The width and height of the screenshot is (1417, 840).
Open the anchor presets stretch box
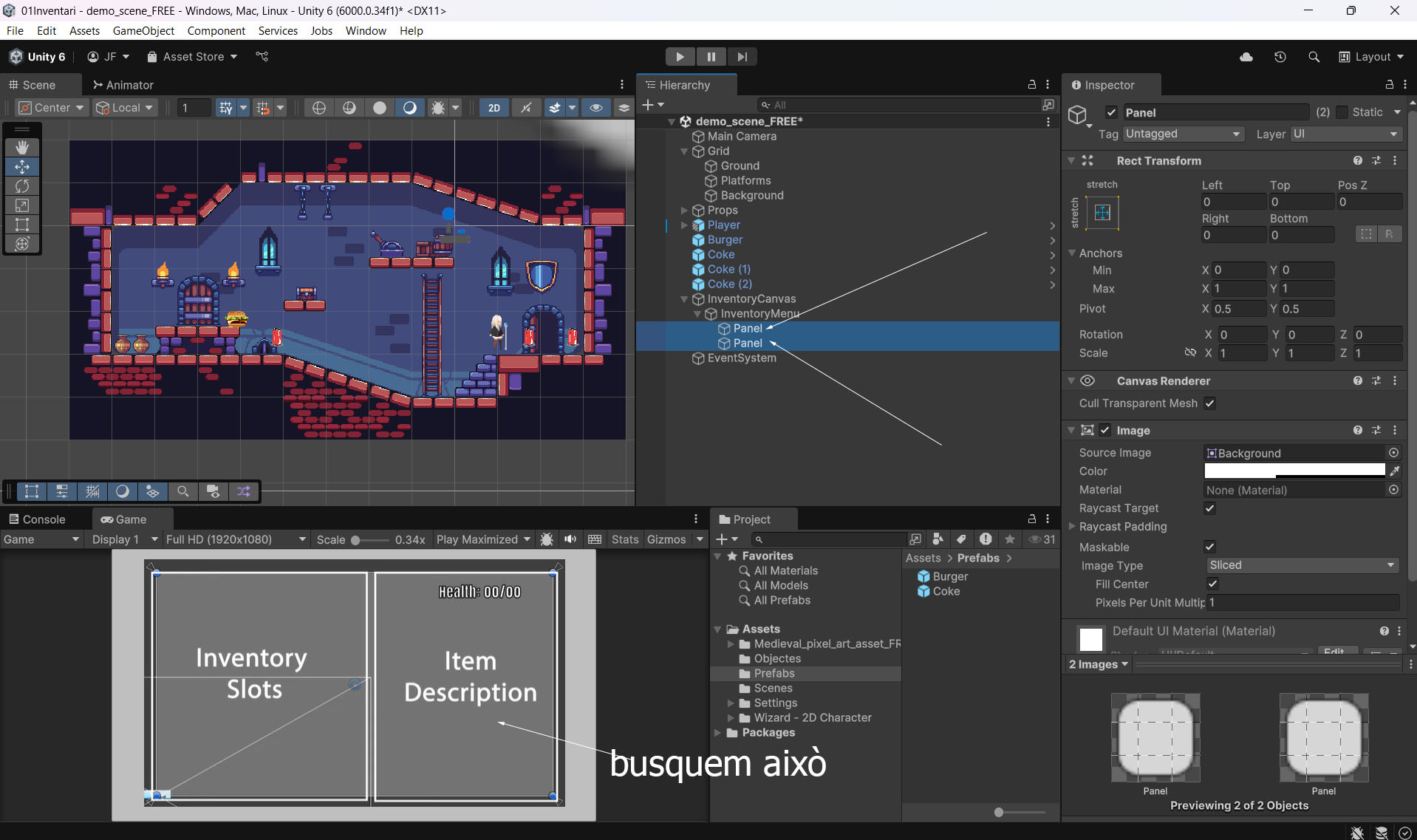click(x=1102, y=213)
